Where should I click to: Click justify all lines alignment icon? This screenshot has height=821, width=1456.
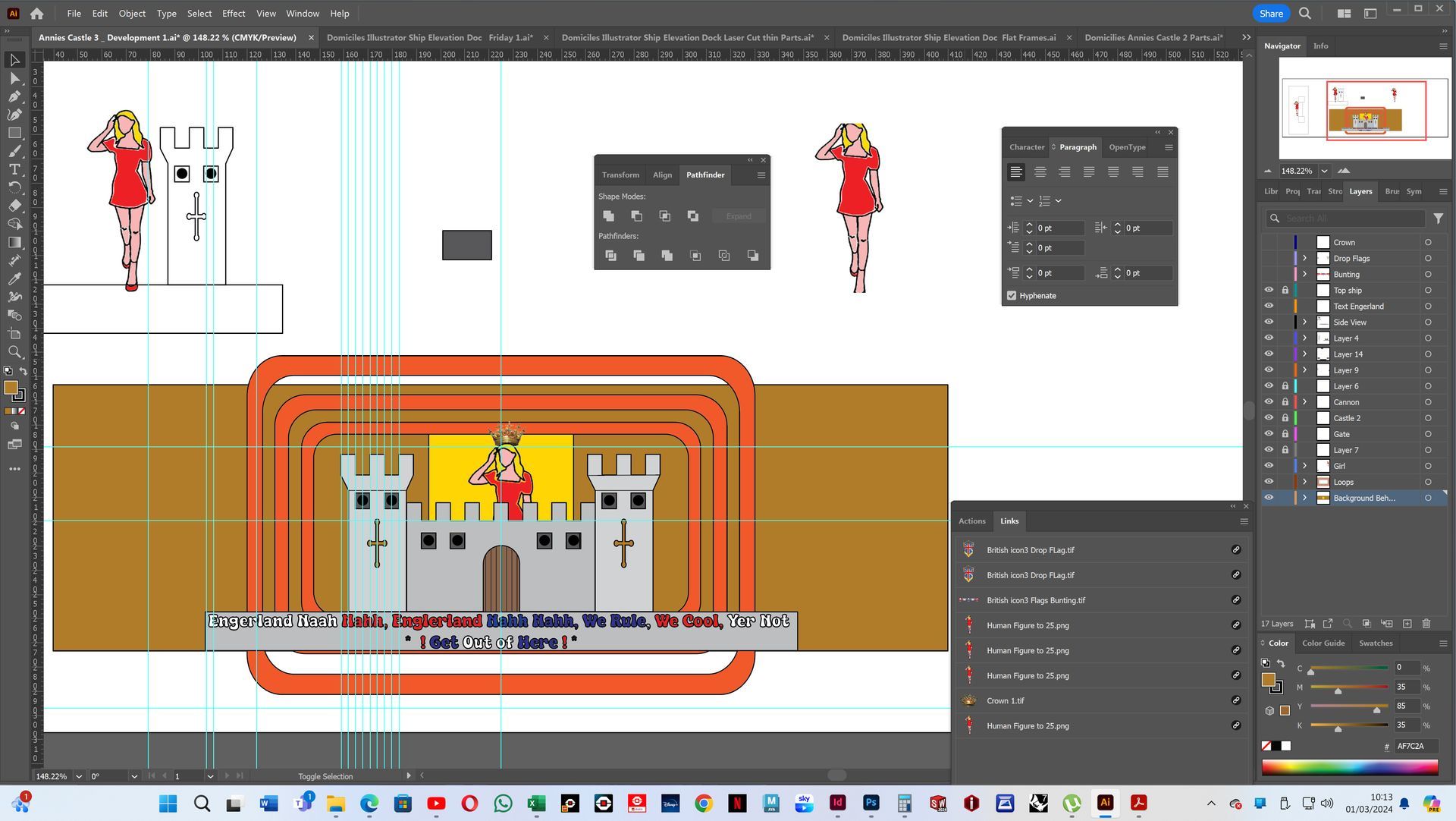point(1163,172)
